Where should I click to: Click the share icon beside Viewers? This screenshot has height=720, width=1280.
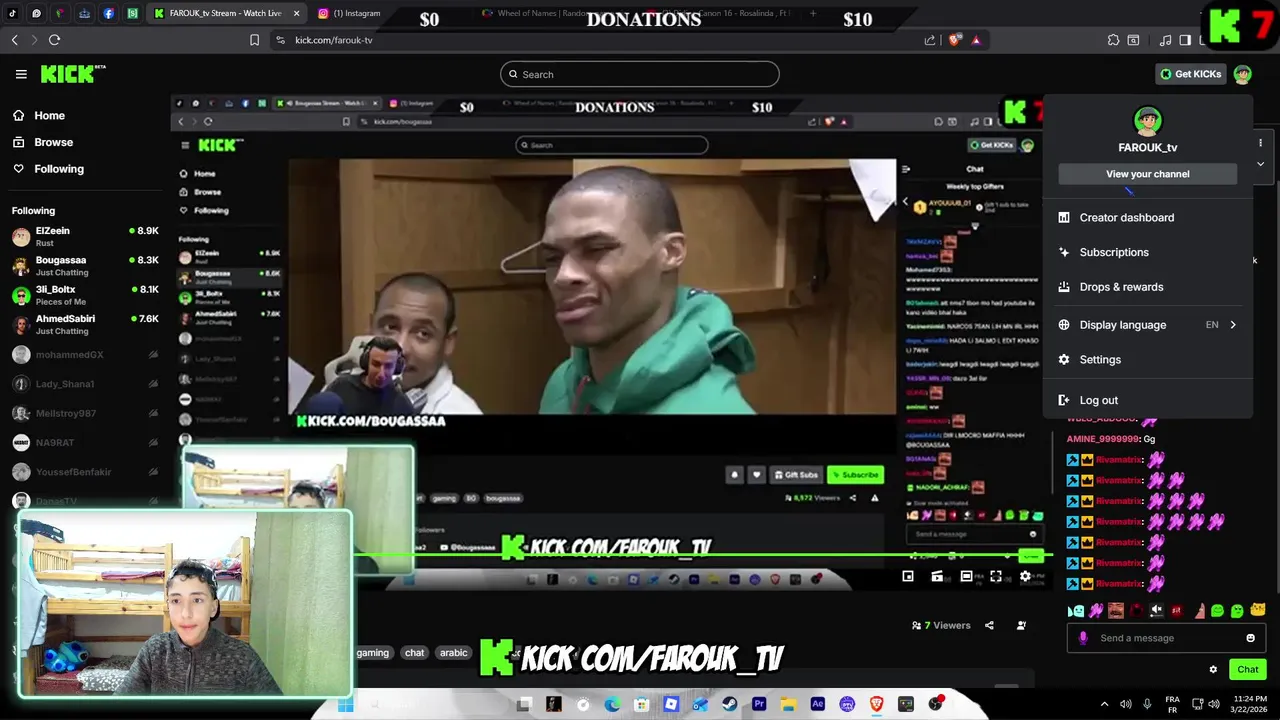coord(989,625)
